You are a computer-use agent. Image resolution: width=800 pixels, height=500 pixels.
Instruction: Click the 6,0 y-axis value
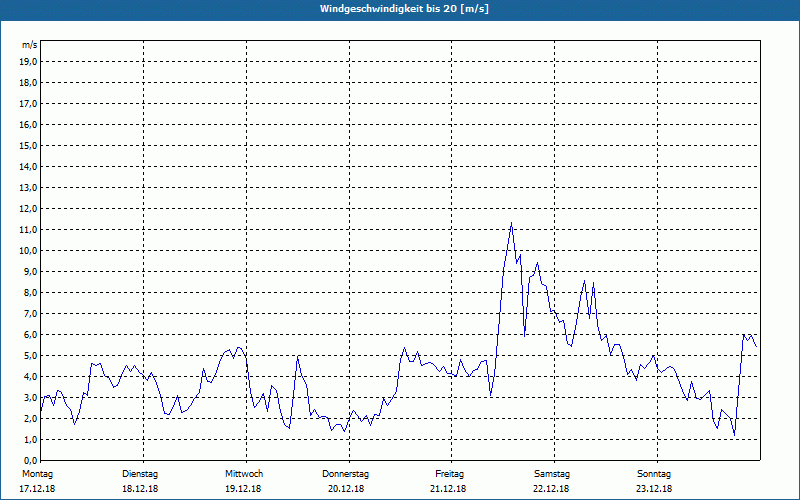tap(30, 335)
